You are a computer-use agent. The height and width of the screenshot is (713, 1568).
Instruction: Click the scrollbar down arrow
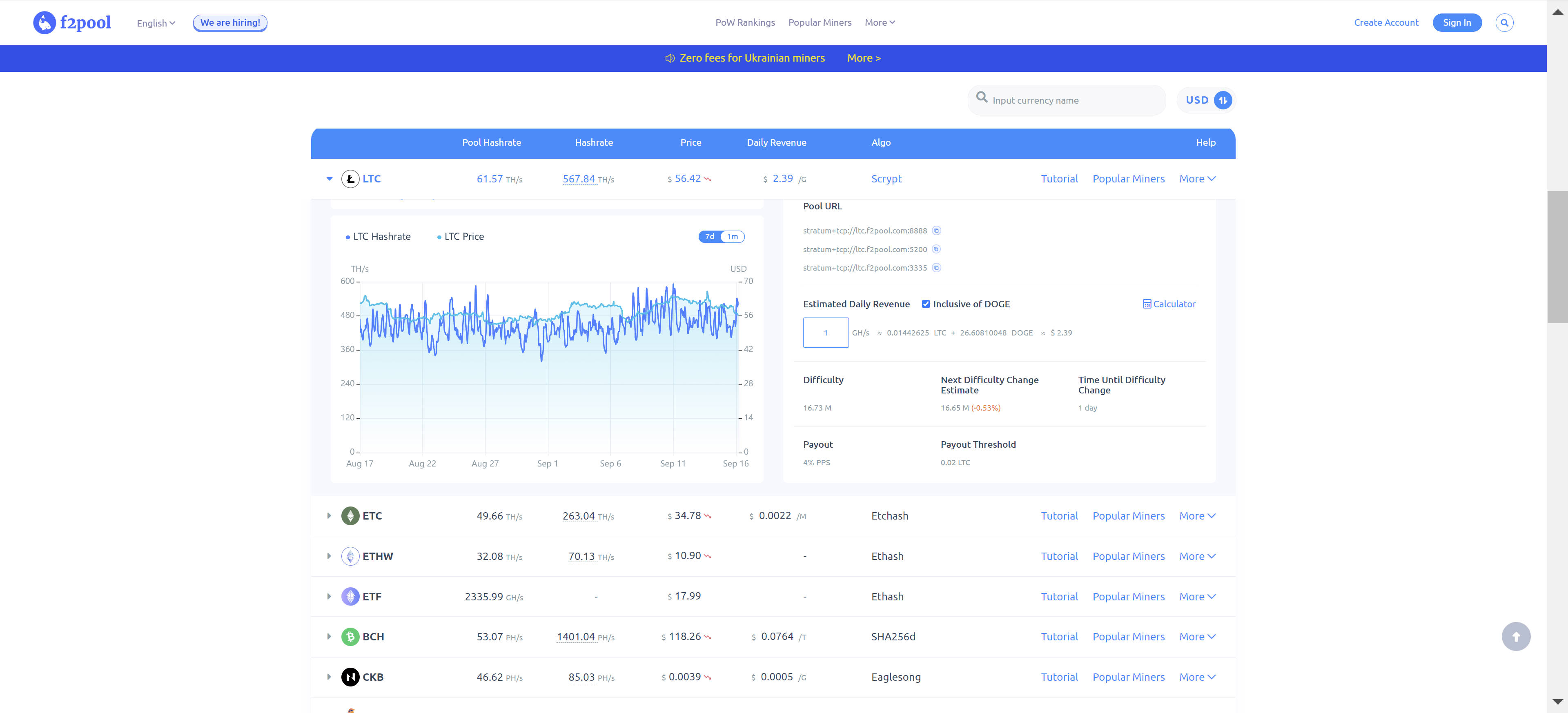1557,702
